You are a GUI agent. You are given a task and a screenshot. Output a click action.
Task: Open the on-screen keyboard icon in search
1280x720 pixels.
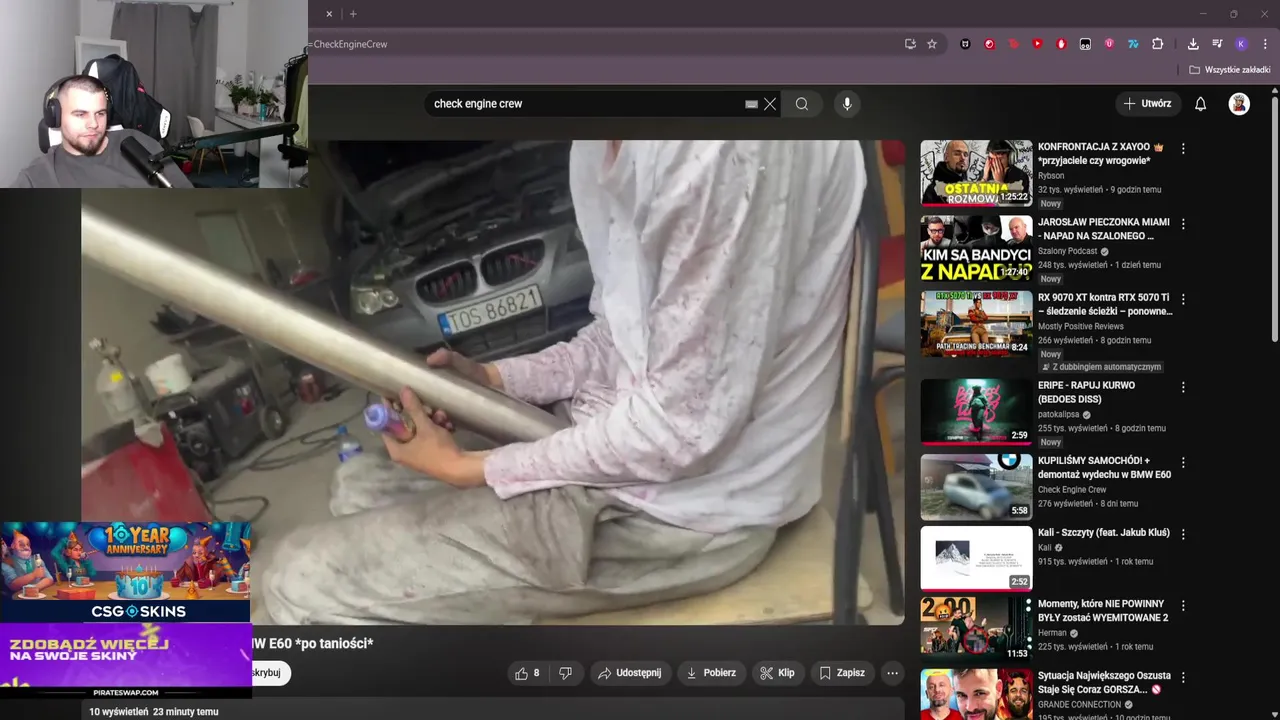coord(751,104)
